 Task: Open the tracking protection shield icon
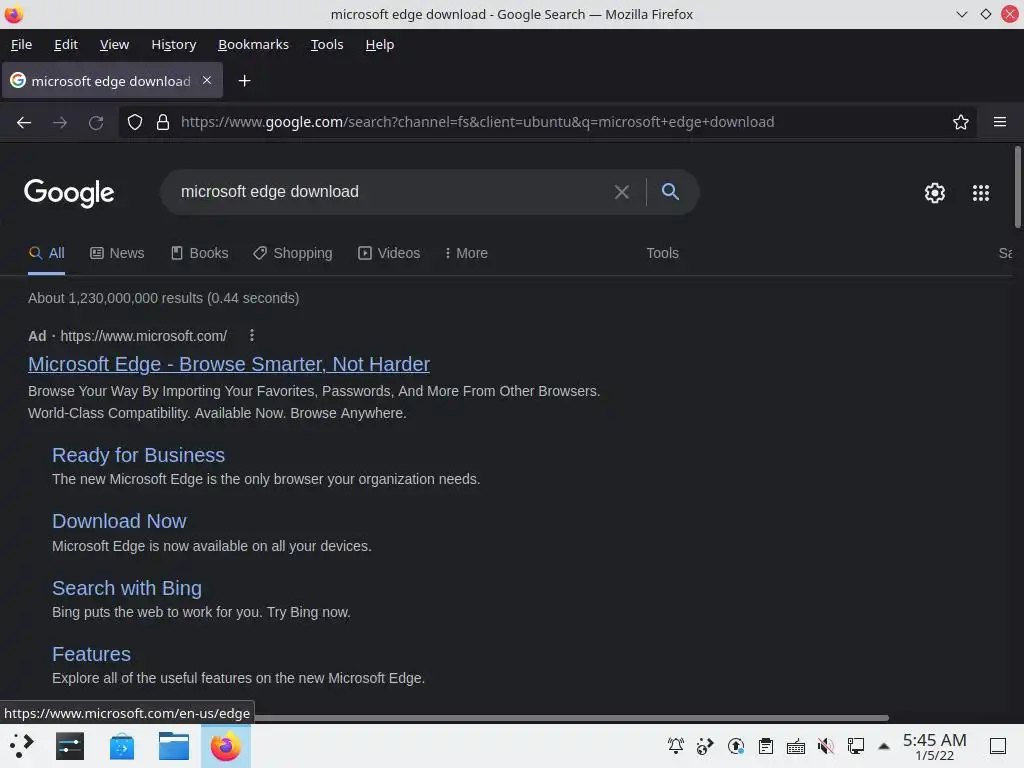click(135, 122)
